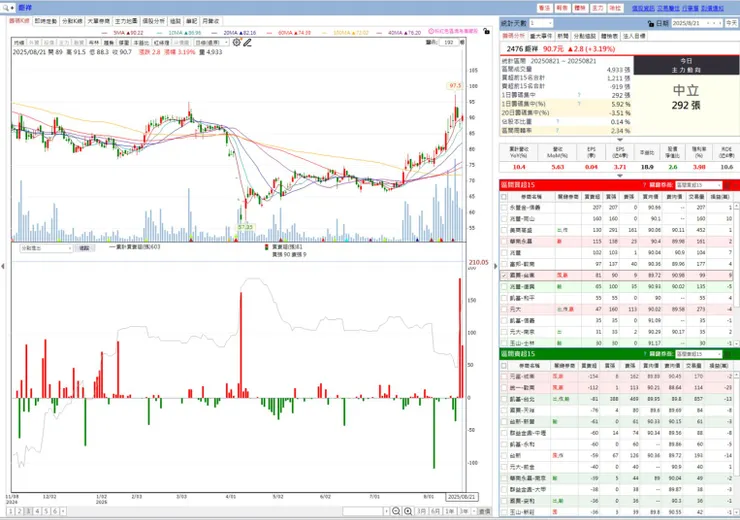This screenshot has height=520, width=740.
Task: Select the 6月 range button
Action: pos(435,511)
